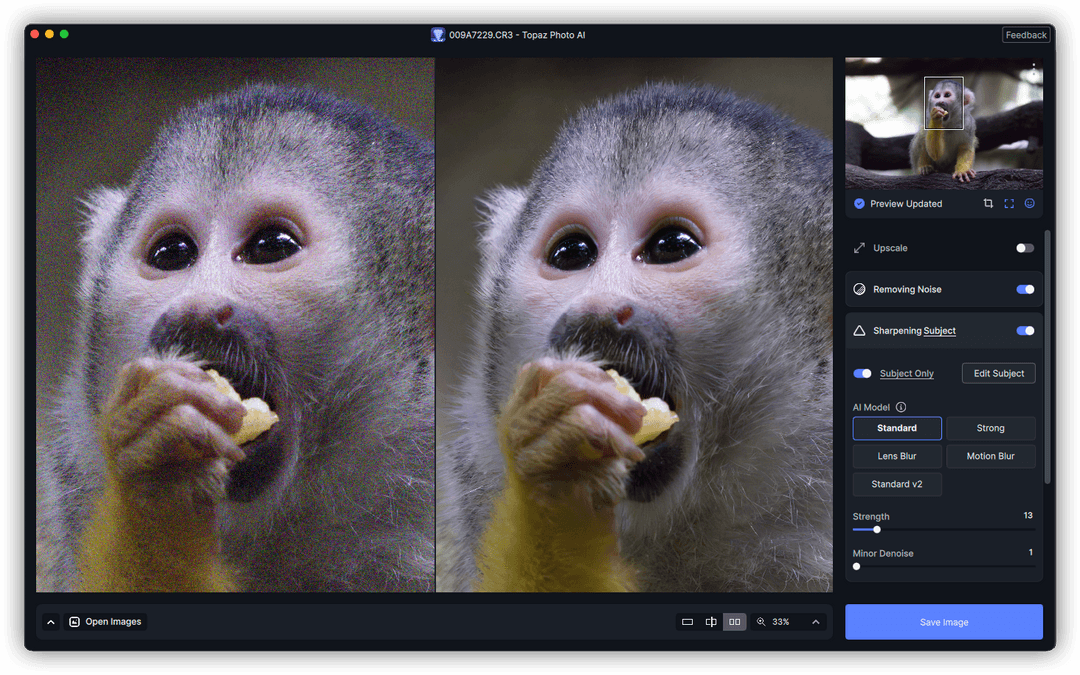
Task: Select the side-by-side view mode
Action: 734,621
